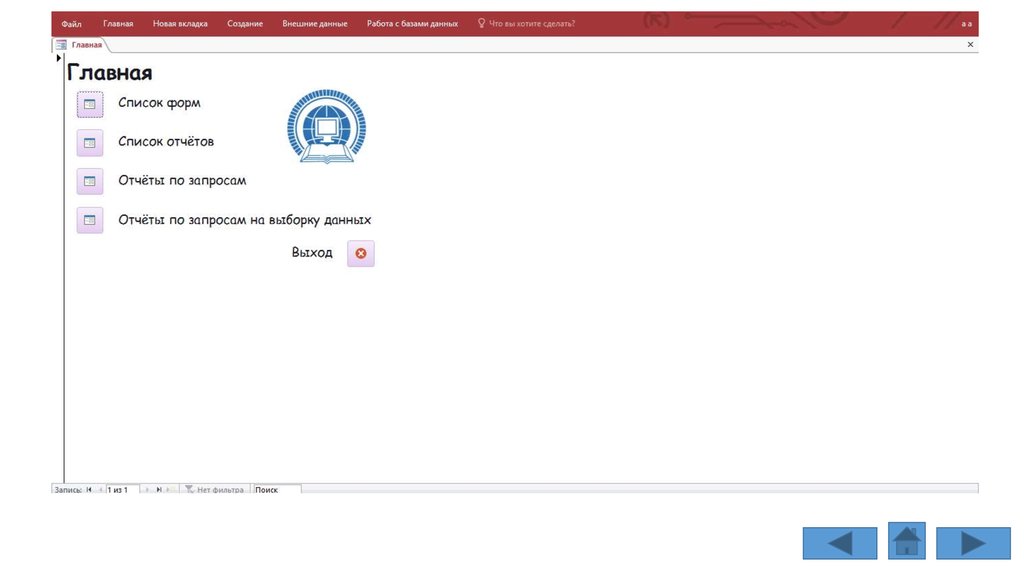Click the Выход label text
This screenshot has height=574, width=1024.
(x=312, y=252)
